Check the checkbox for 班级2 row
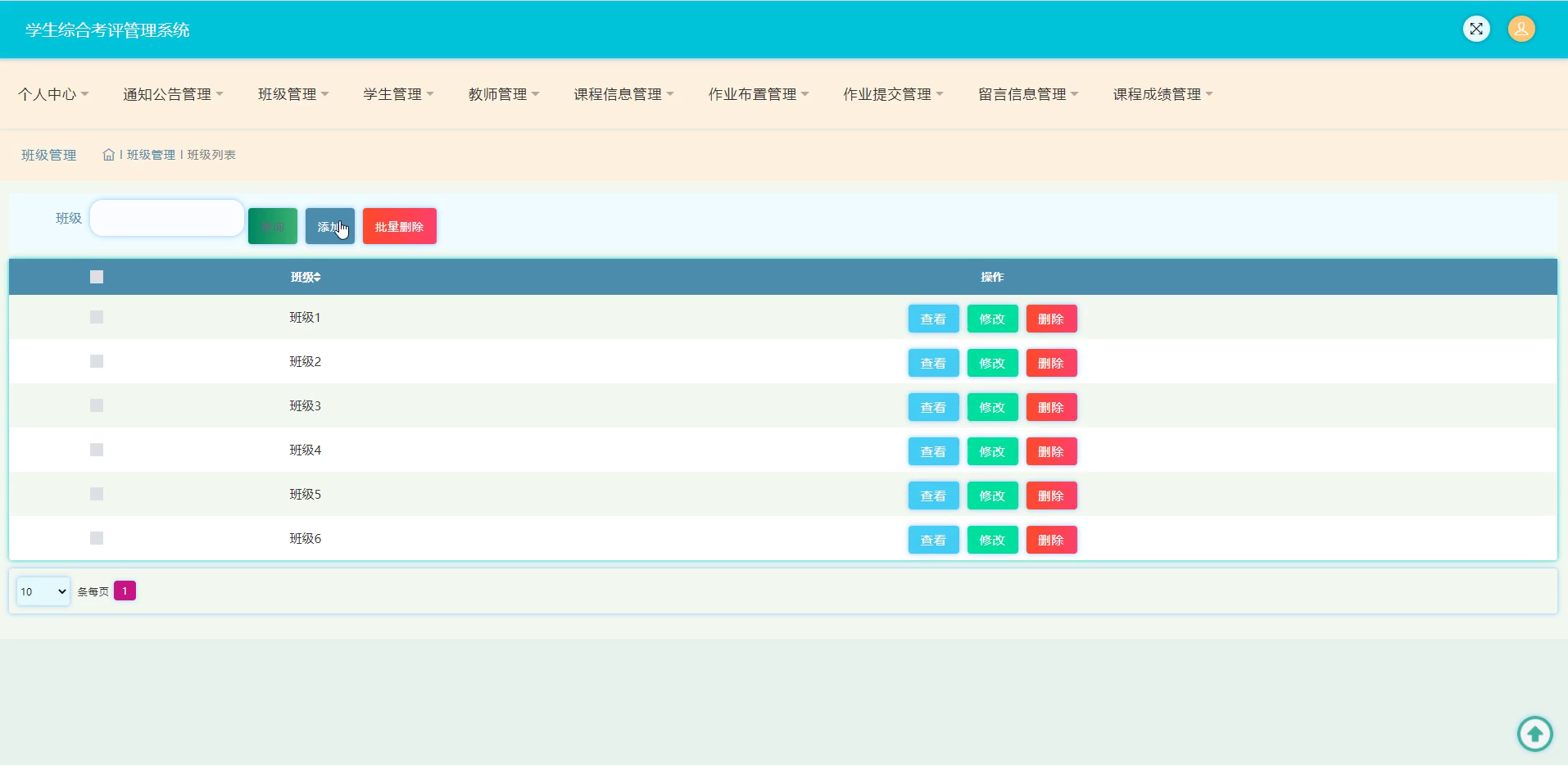The image size is (1568, 765). (97, 361)
